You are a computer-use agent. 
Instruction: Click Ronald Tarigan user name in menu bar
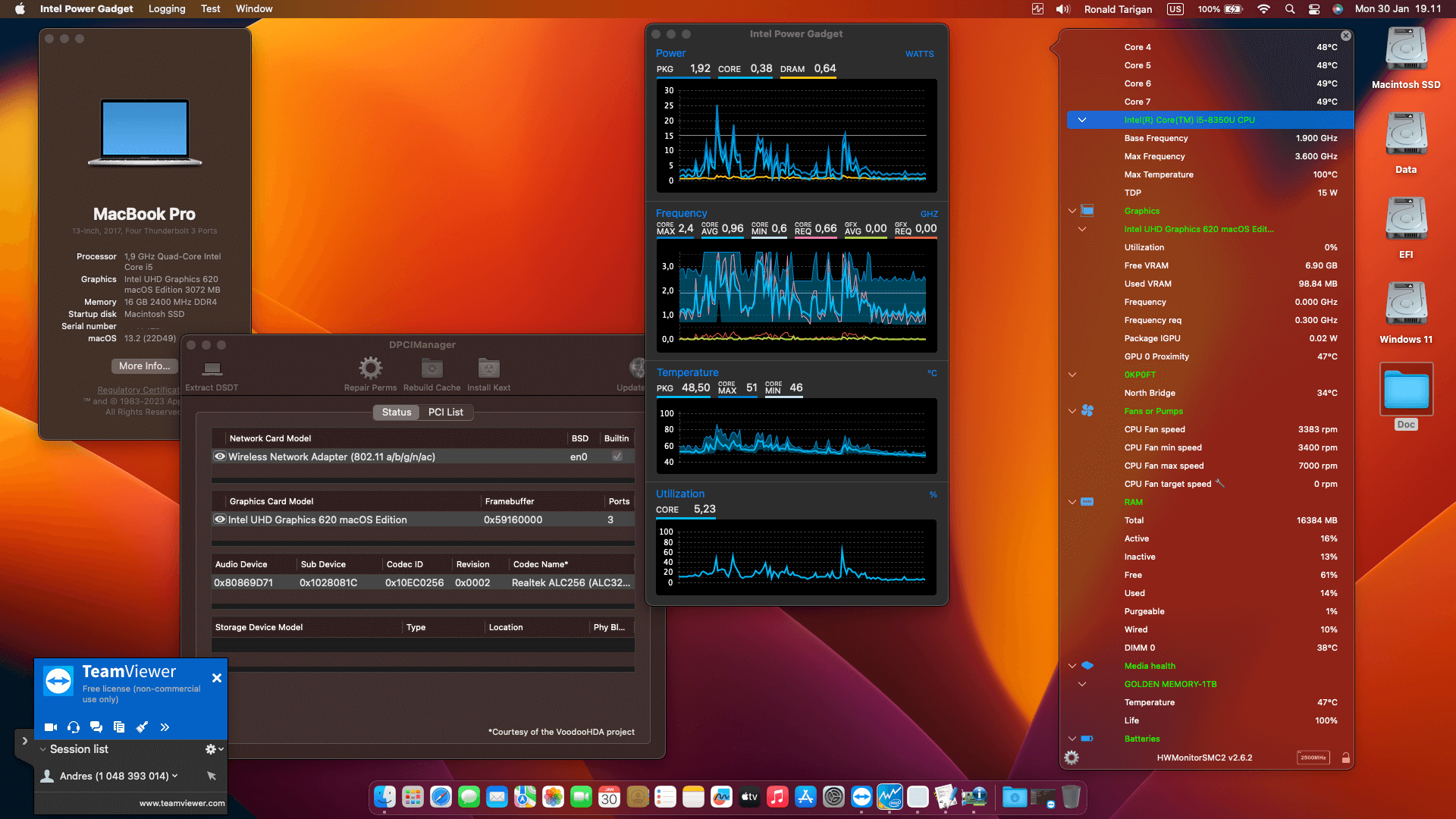[x=1118, y=9]
